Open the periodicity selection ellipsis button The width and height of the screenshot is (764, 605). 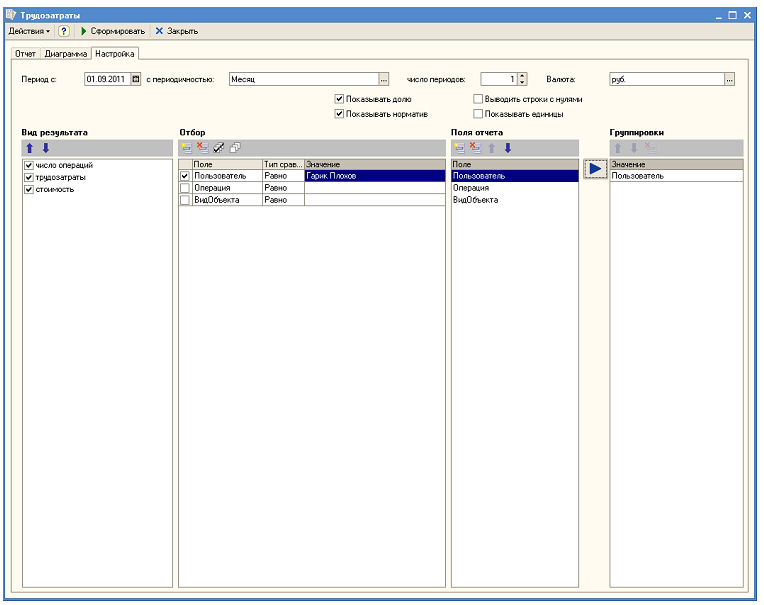383,79
